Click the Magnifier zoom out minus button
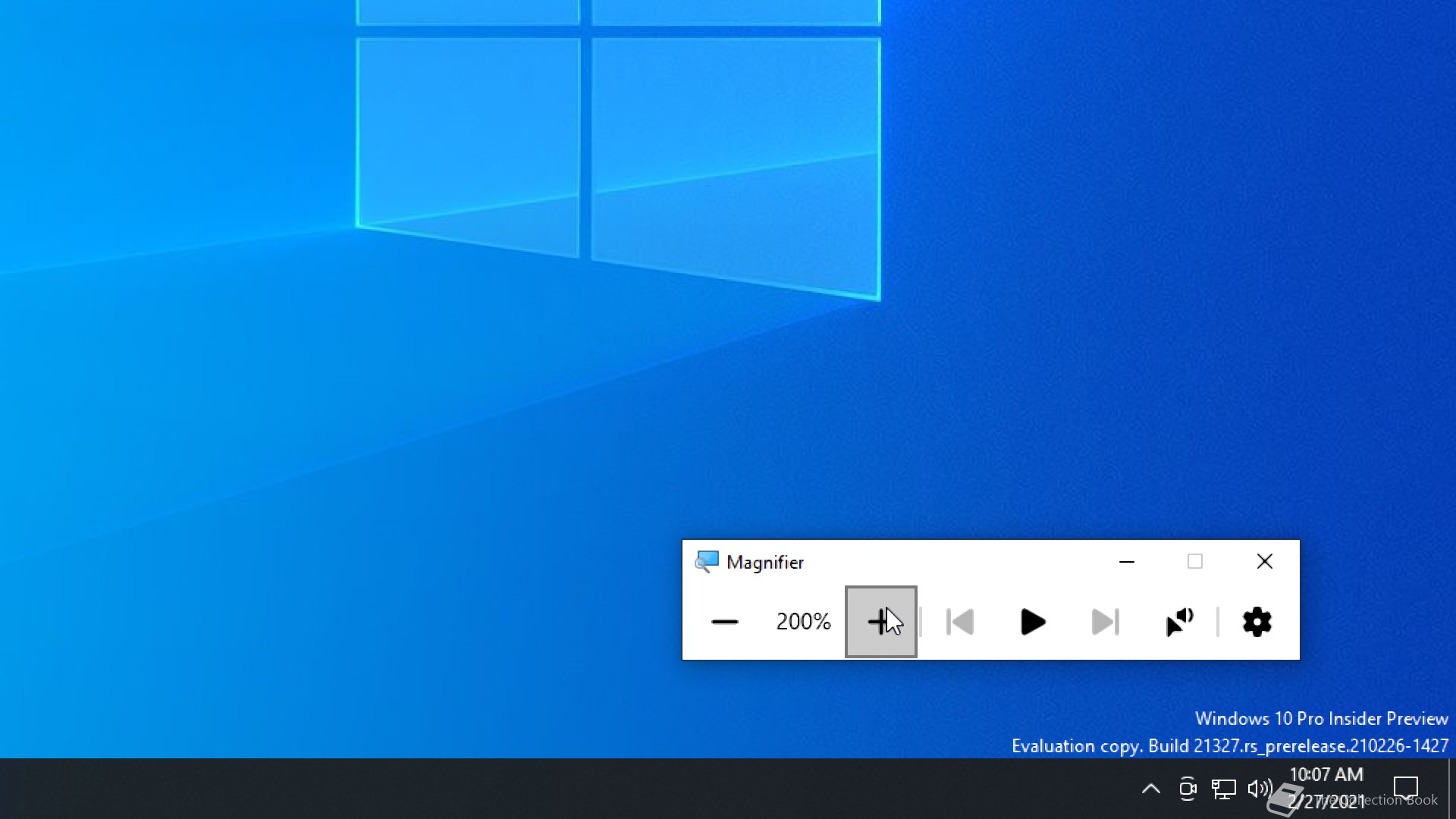Screen dimensions: 1456x819 pos(724,622)
